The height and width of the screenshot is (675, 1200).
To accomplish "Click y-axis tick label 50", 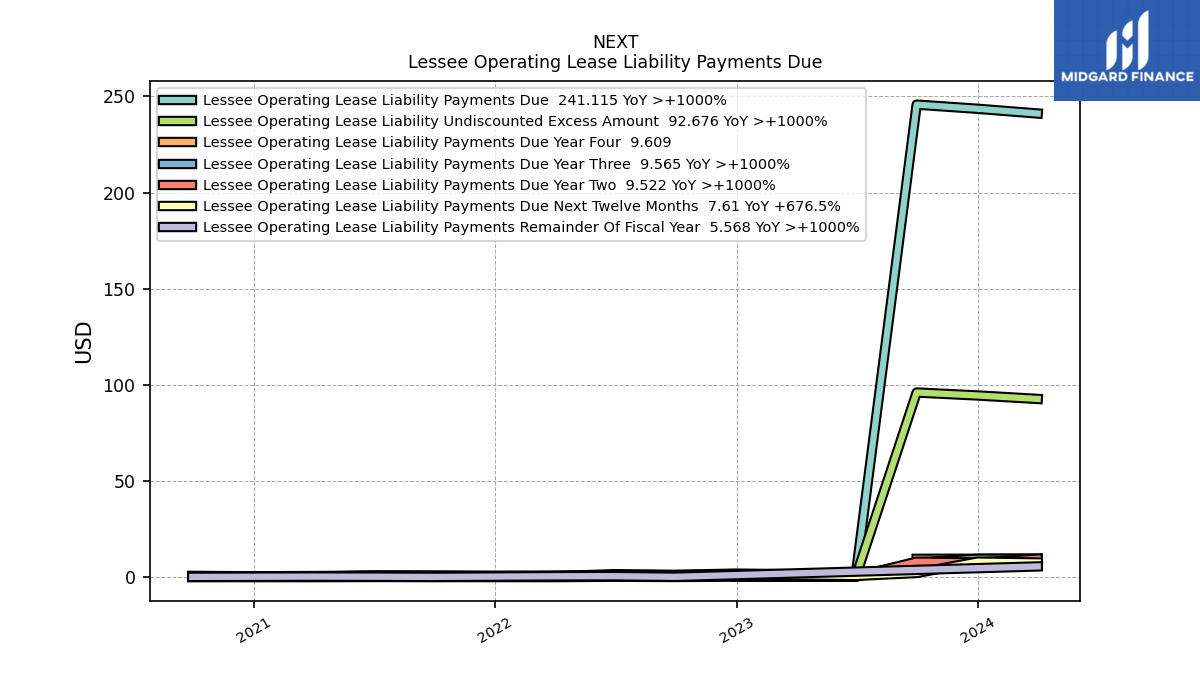I will point(125,481).
